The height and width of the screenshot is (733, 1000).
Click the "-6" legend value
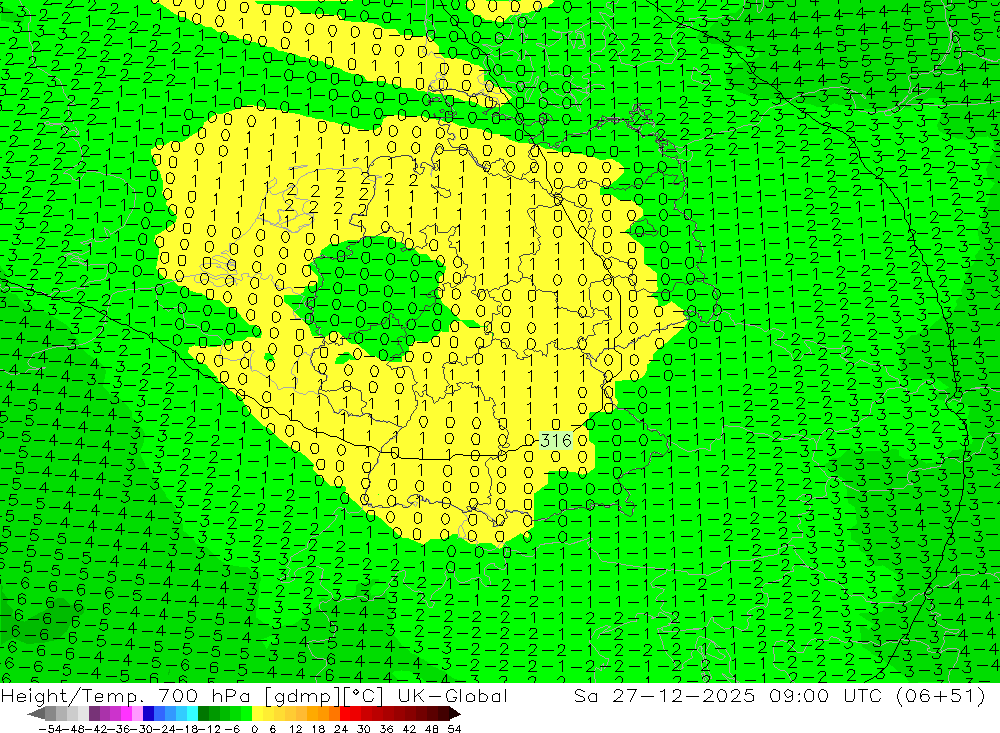(232, 729)
